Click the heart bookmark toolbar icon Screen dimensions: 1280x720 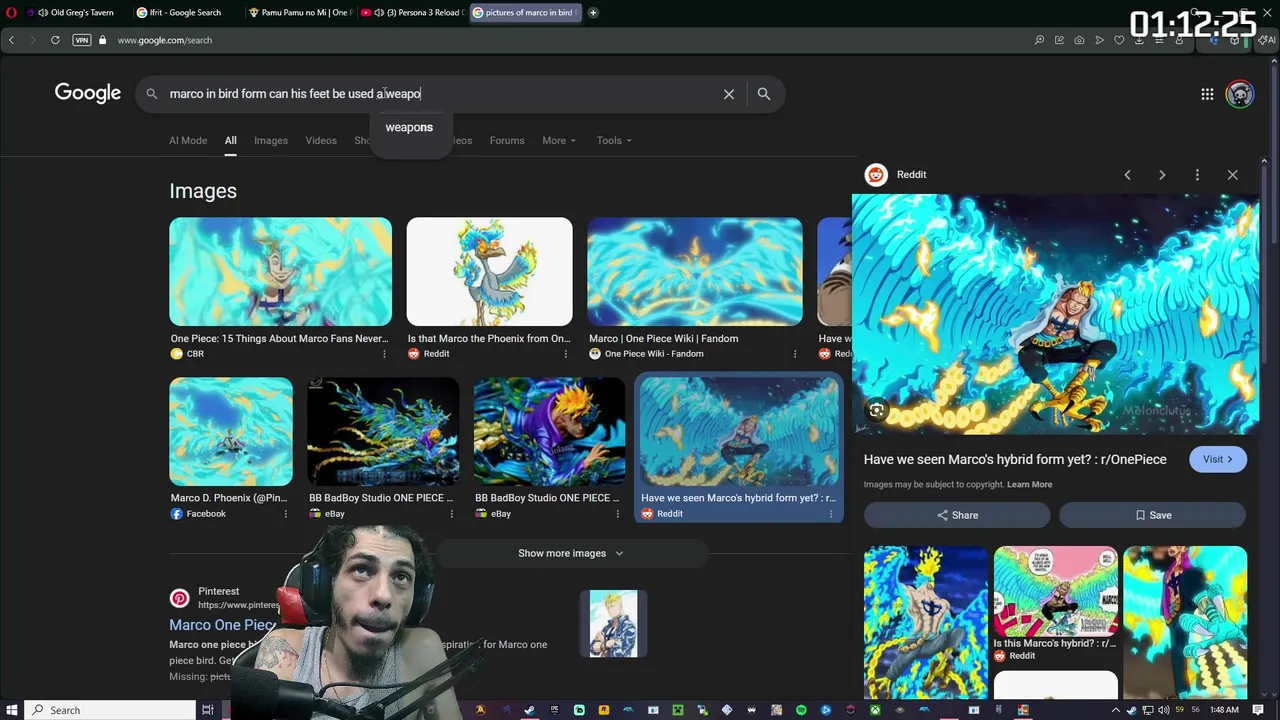(1119, 40)
